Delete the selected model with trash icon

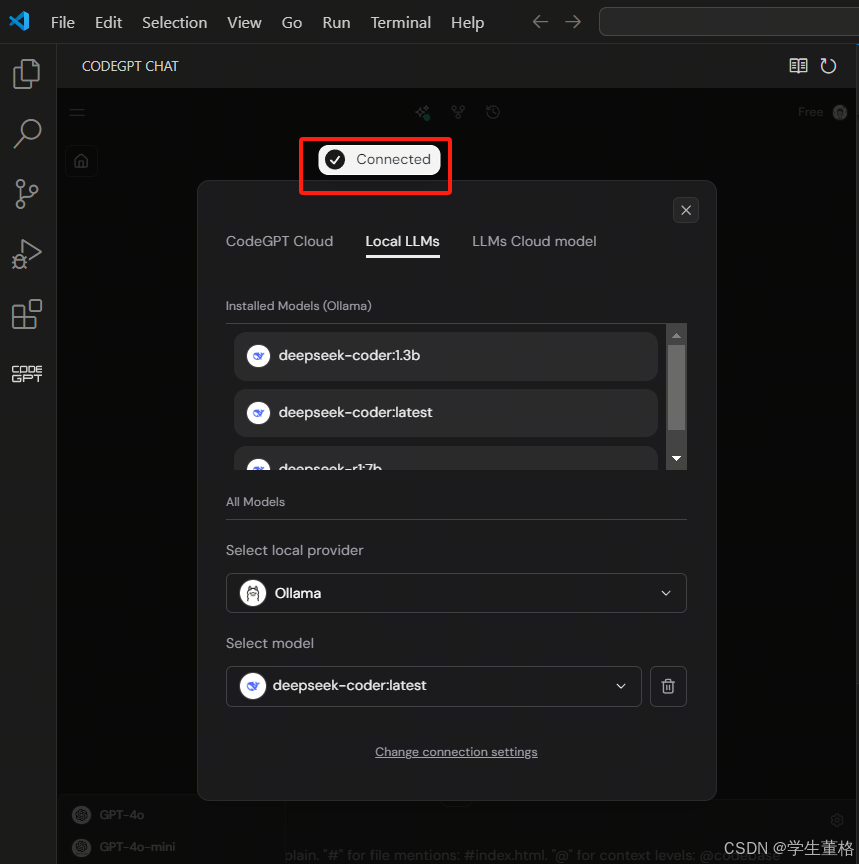coord(668,686)
